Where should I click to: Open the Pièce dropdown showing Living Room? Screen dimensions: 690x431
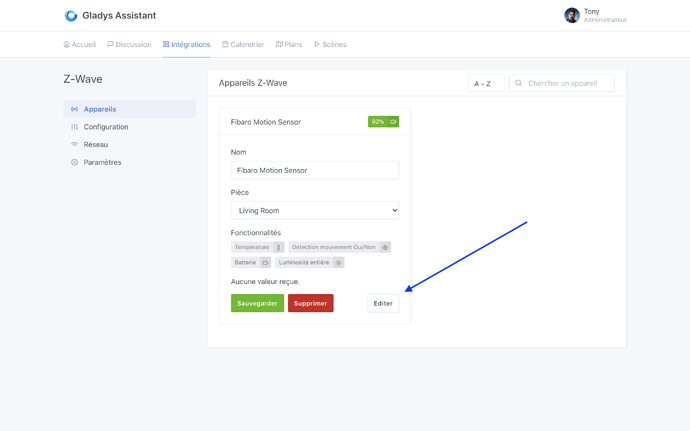(315, 210)
